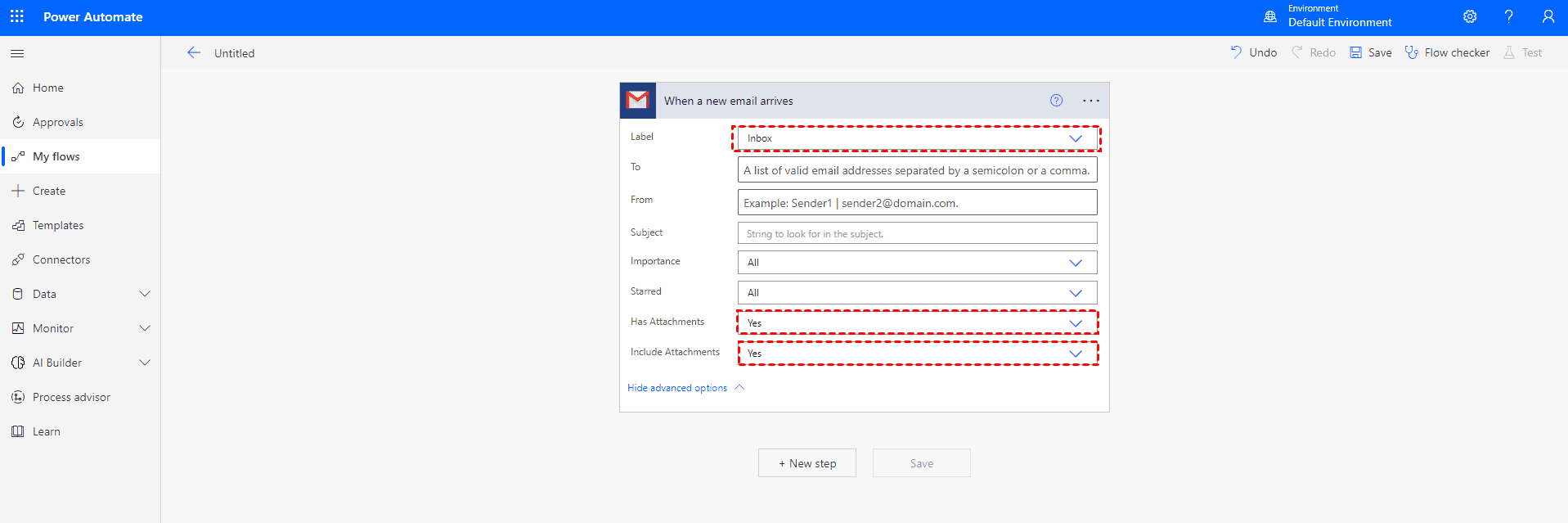Click the Test toolbar button
This screenshot has height=523, width=1568.
coord(1523,52)
